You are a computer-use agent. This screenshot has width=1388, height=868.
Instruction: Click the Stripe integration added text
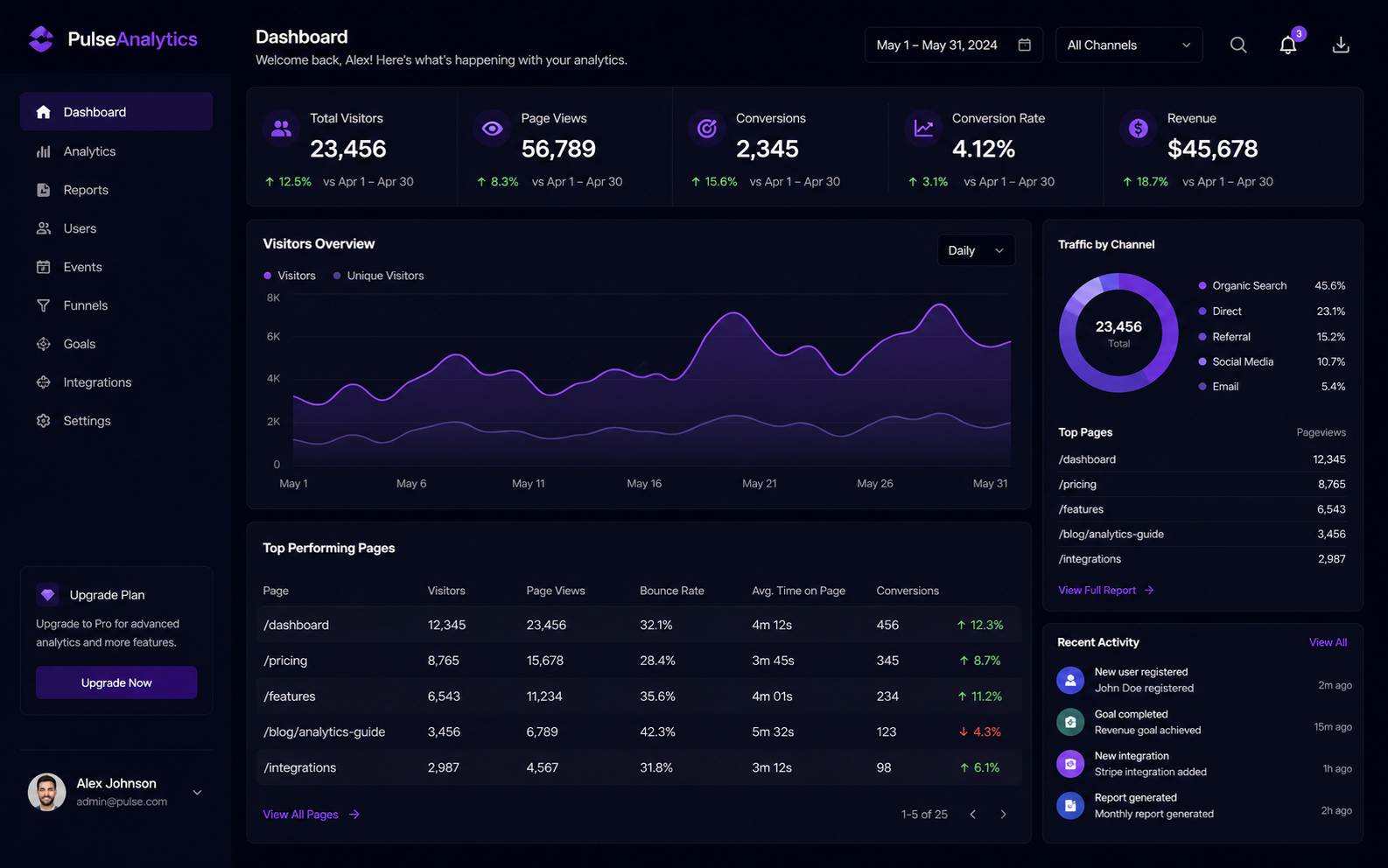[x=1150, y=772]
